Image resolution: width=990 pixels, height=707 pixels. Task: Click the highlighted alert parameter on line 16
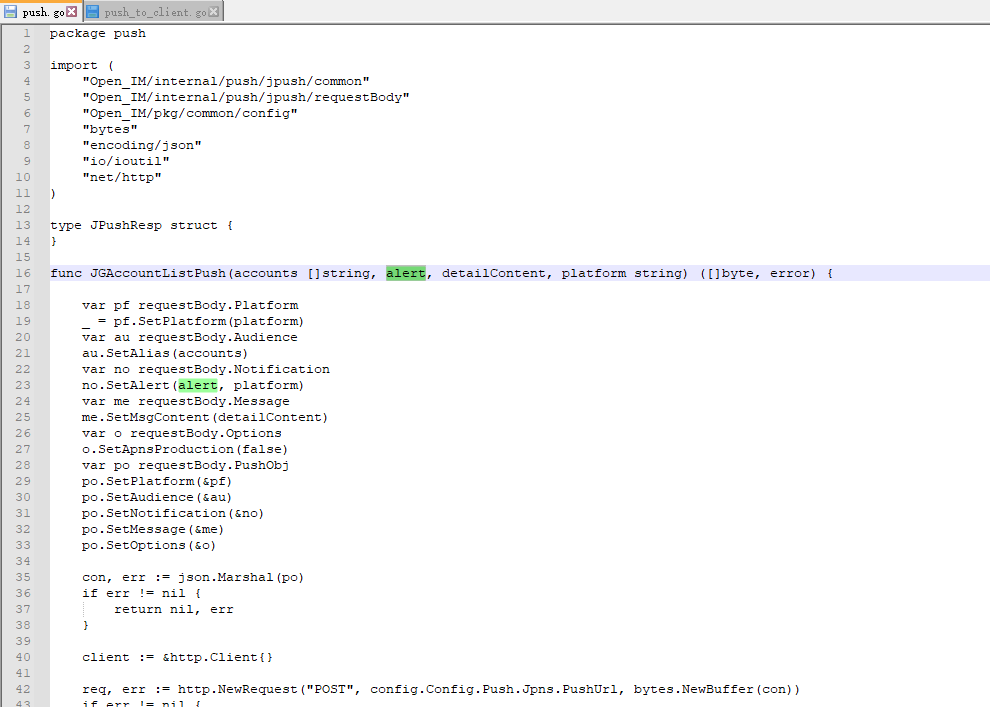[x=404, y=272]
